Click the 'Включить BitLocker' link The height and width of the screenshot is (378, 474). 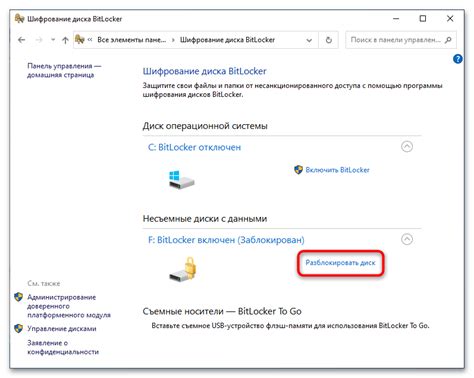pyautogui.click(x=337, y=170)
